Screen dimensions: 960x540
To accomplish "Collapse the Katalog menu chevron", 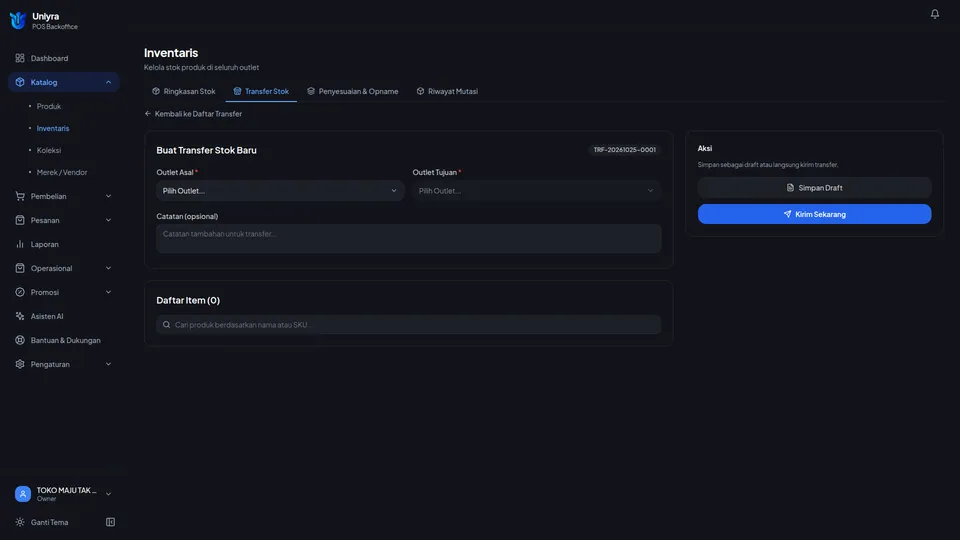I will pyautogui.click(x=108, y=82).
